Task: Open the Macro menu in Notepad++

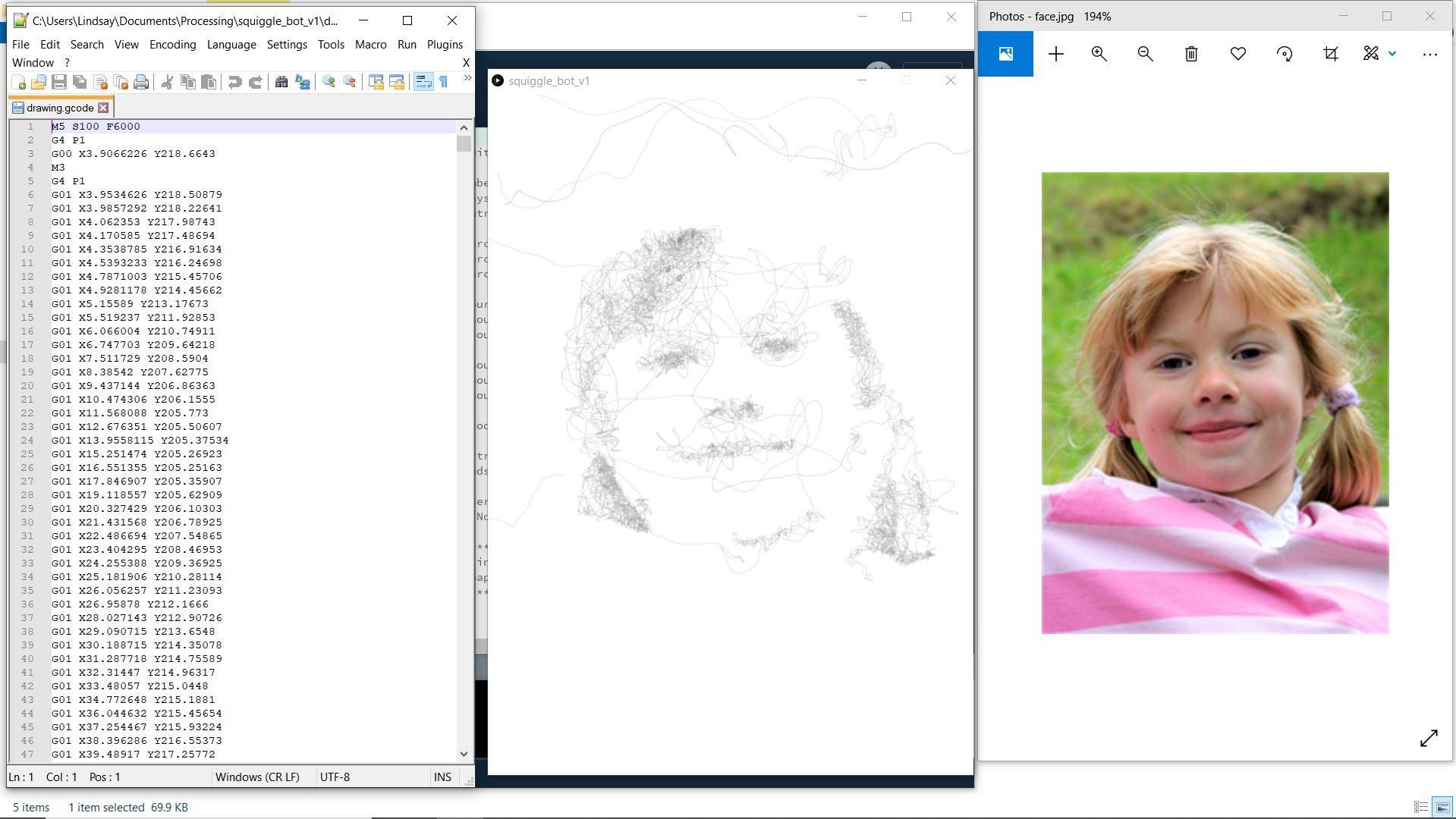Action: 371,44
